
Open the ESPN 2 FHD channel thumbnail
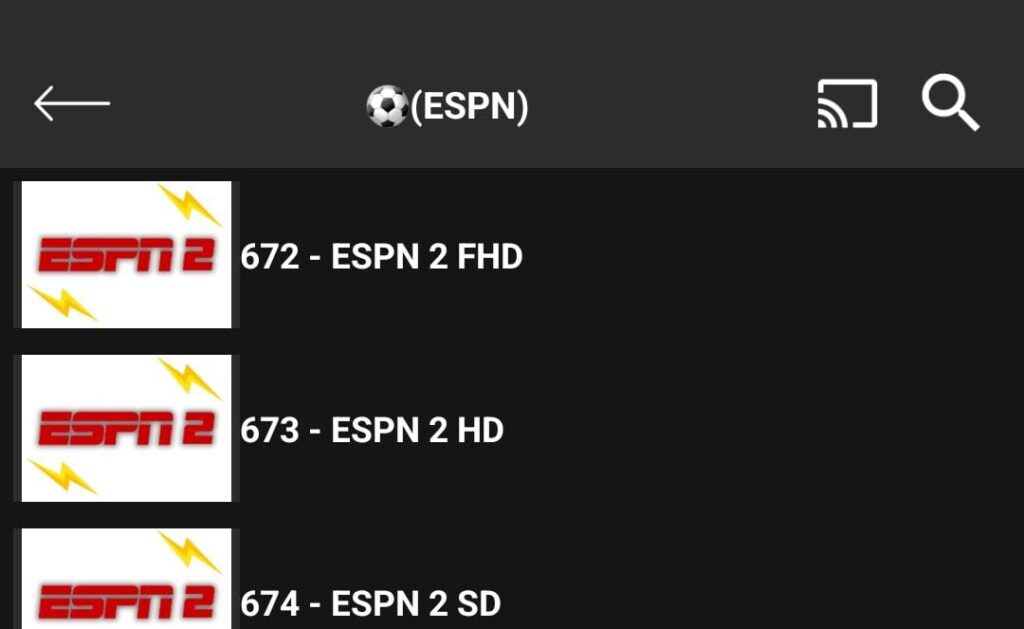click(x=126, y=254)
